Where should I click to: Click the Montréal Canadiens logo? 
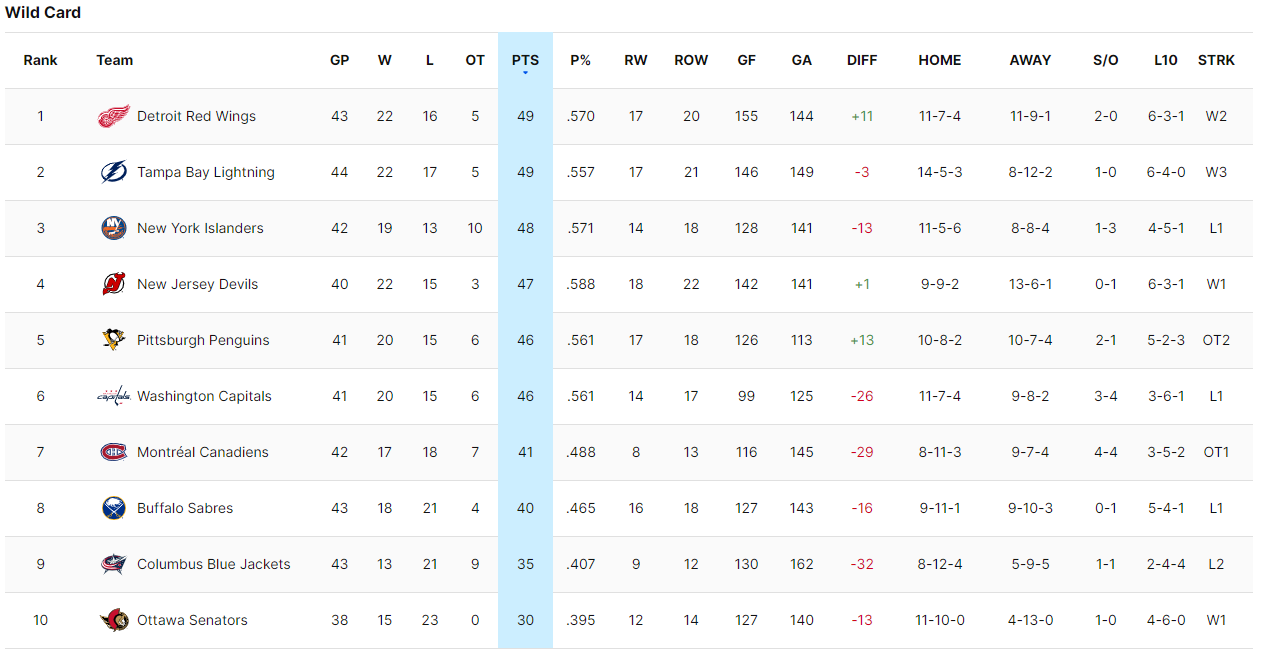[x=113, y=452]
